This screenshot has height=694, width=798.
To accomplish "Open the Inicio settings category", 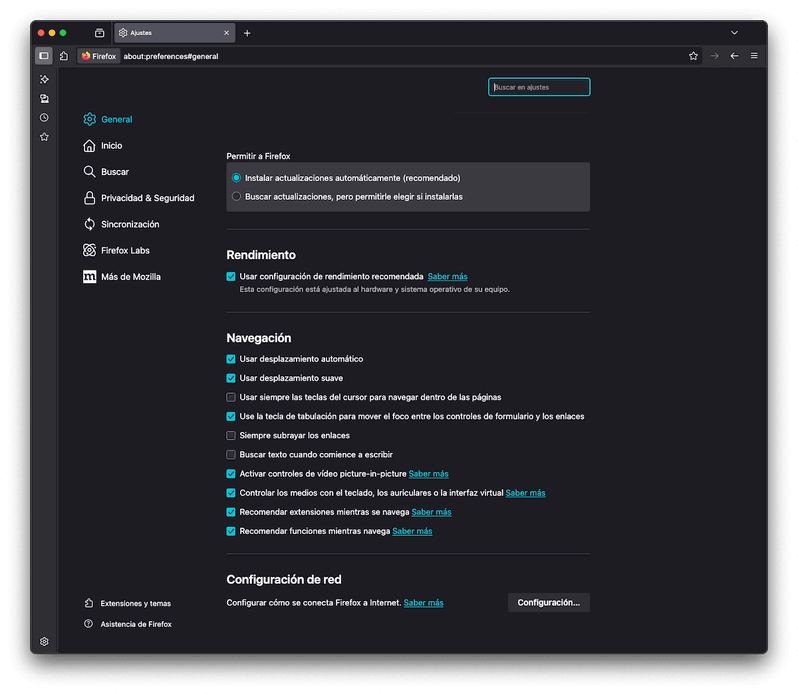I will click(103, 146).
